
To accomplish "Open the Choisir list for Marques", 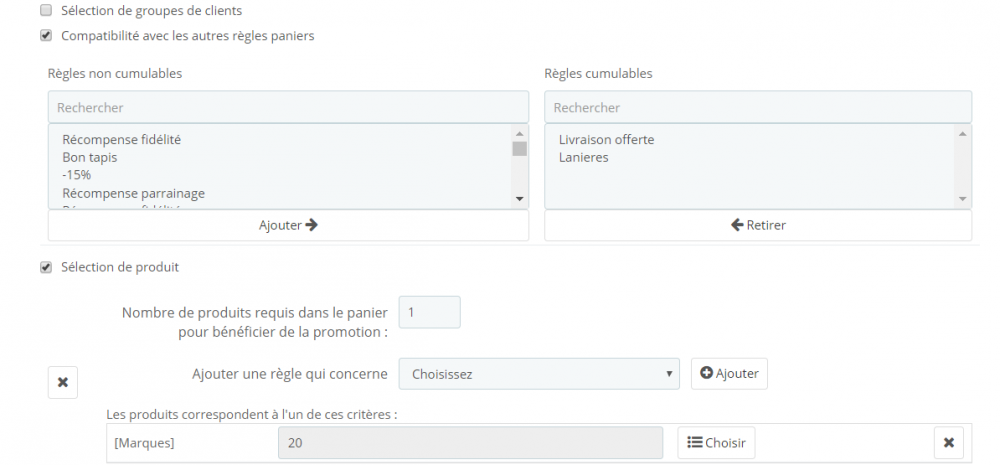I will [x=716, y=442].
